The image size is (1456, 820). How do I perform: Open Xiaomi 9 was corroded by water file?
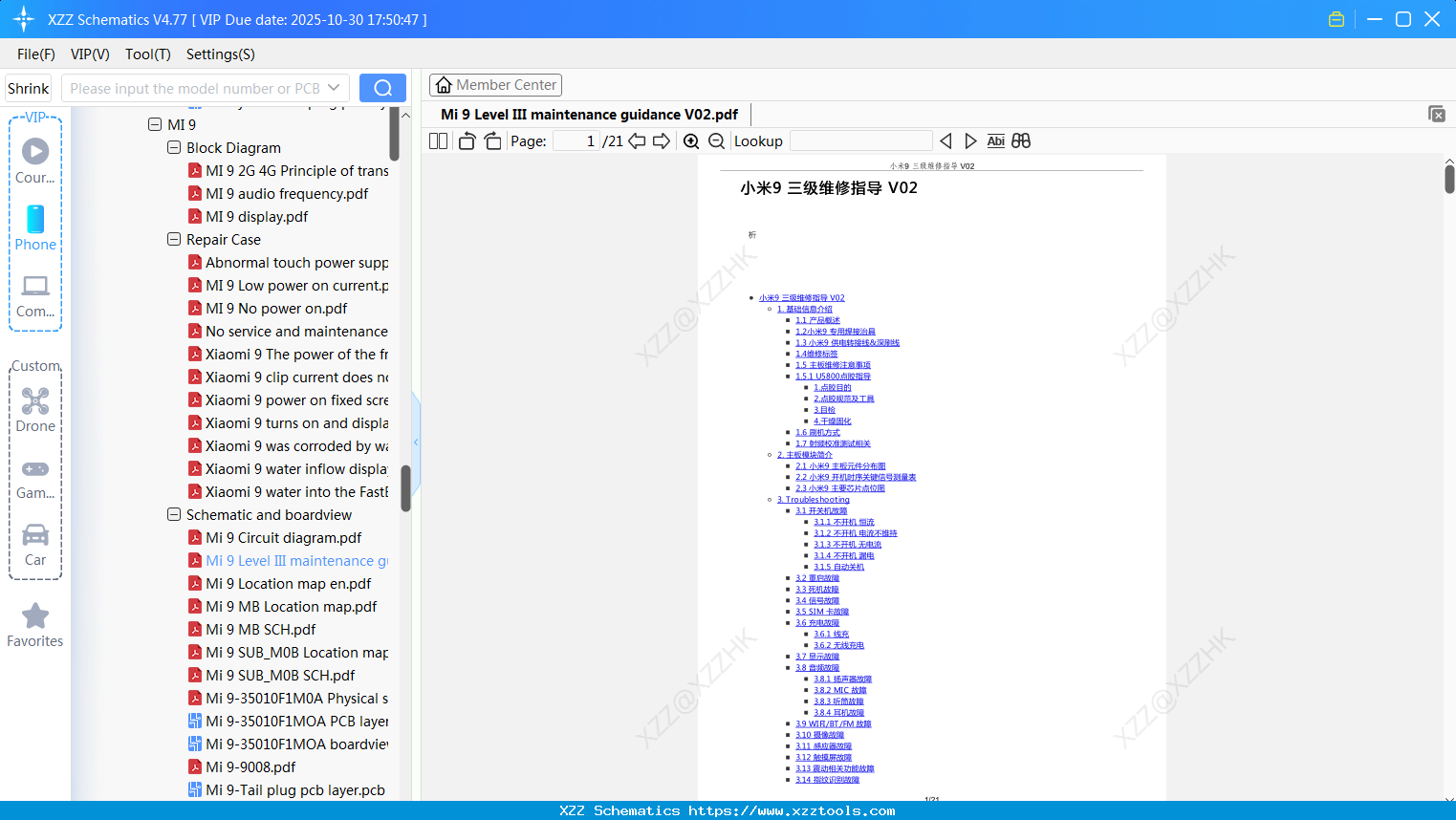297,445
